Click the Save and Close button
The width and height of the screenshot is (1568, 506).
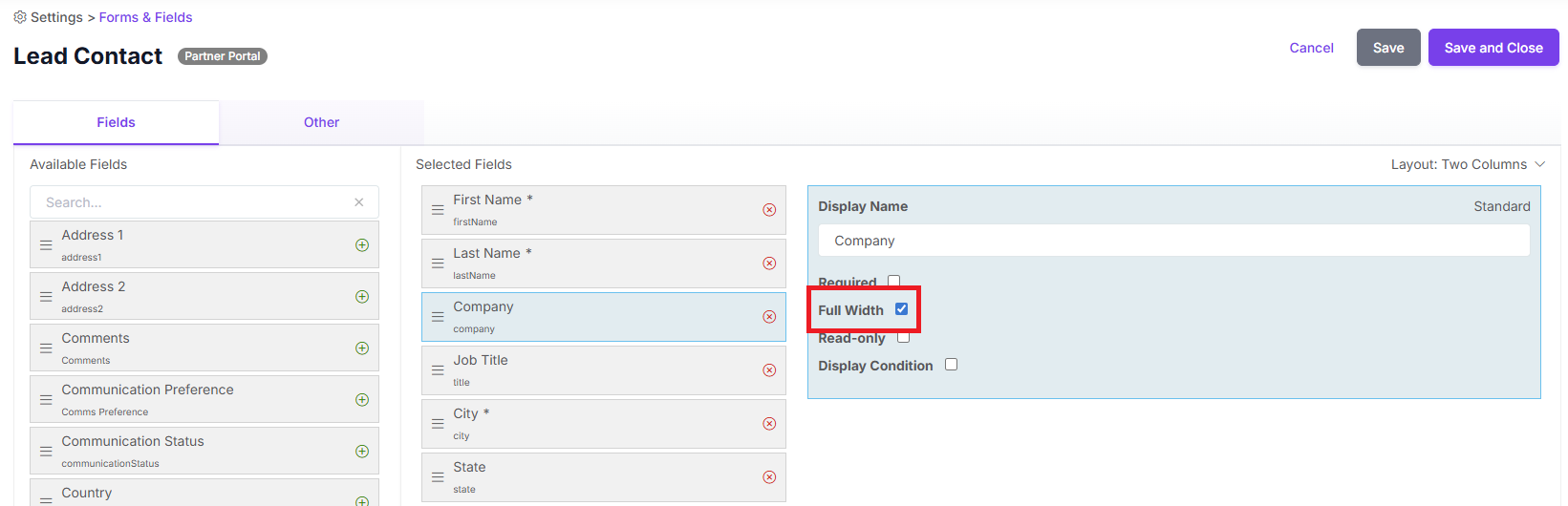click(1493, 48)
